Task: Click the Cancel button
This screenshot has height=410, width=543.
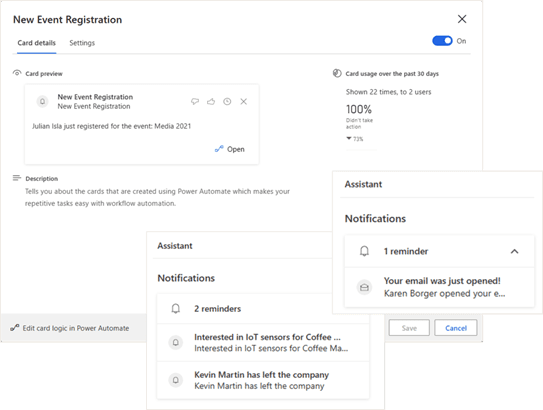Action: pos(456,328)
